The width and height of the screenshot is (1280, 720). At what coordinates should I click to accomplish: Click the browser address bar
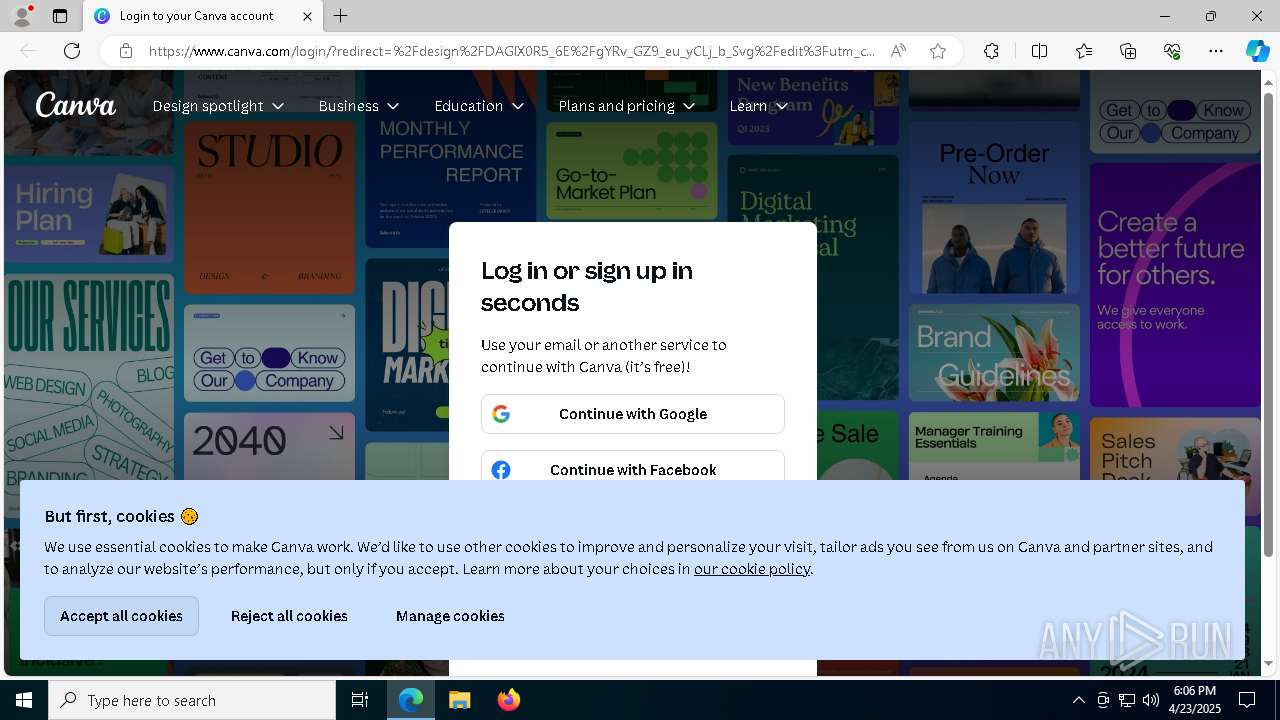click(512, 51)
